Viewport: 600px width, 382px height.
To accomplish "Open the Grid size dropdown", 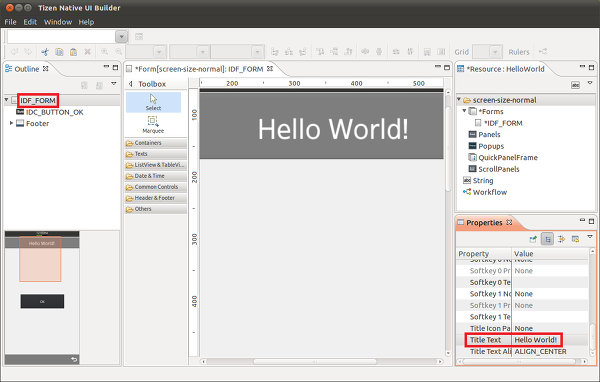I will [495, 52].
